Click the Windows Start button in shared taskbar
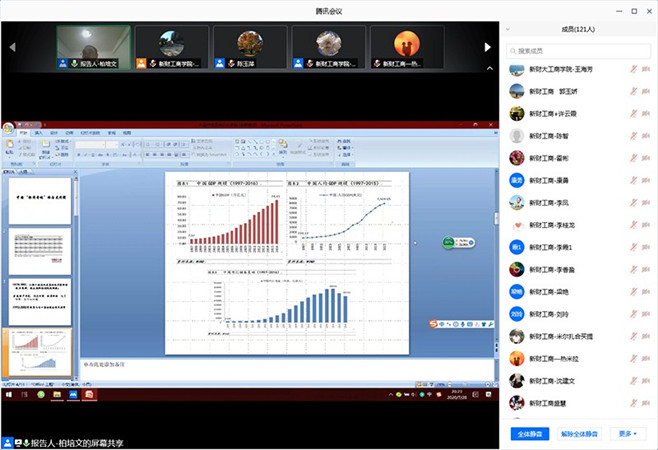This screenshot has width=658, height=450. coord(9,395)
